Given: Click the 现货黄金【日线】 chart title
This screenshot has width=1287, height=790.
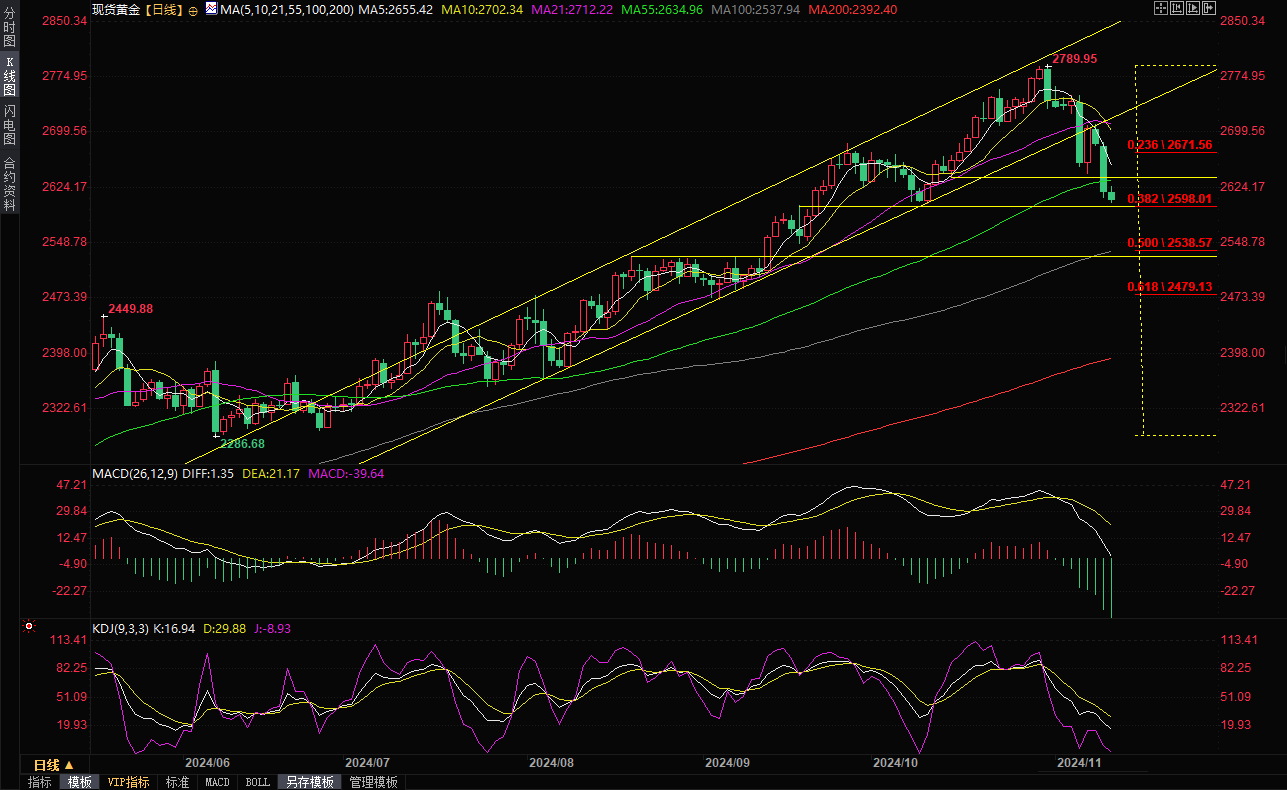Looking at the screenshot, I should (x=137, y=9).
